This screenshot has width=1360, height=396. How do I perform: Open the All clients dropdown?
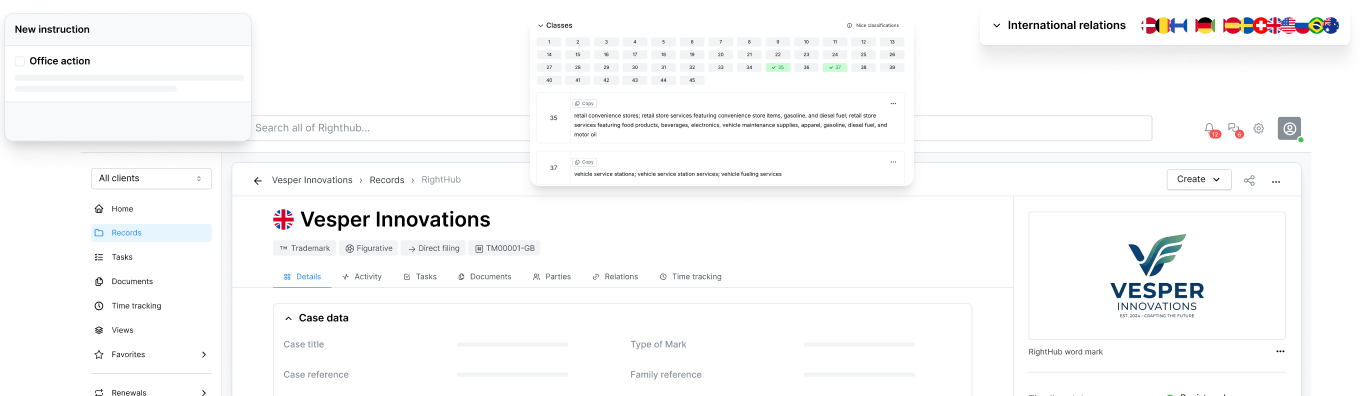click(x=151, y=178)
